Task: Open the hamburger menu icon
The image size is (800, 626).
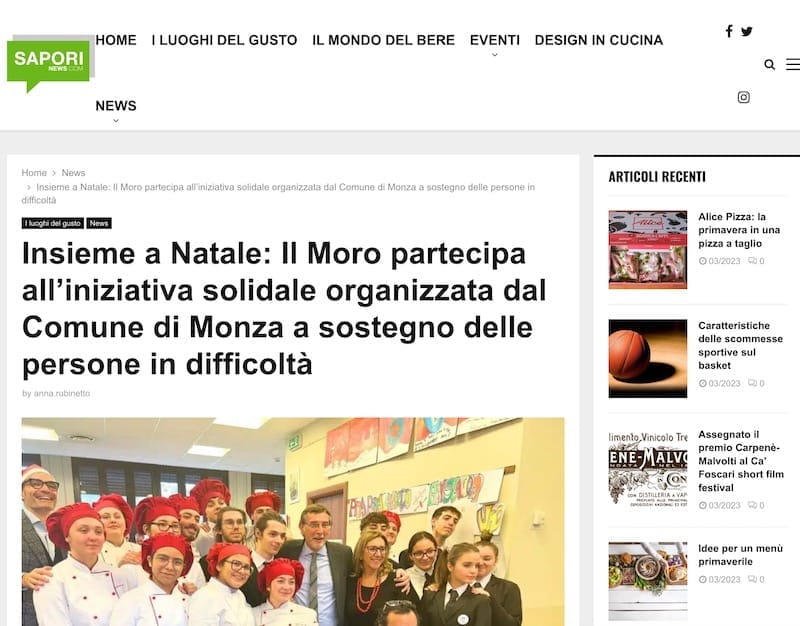Action: click(793, 64)
